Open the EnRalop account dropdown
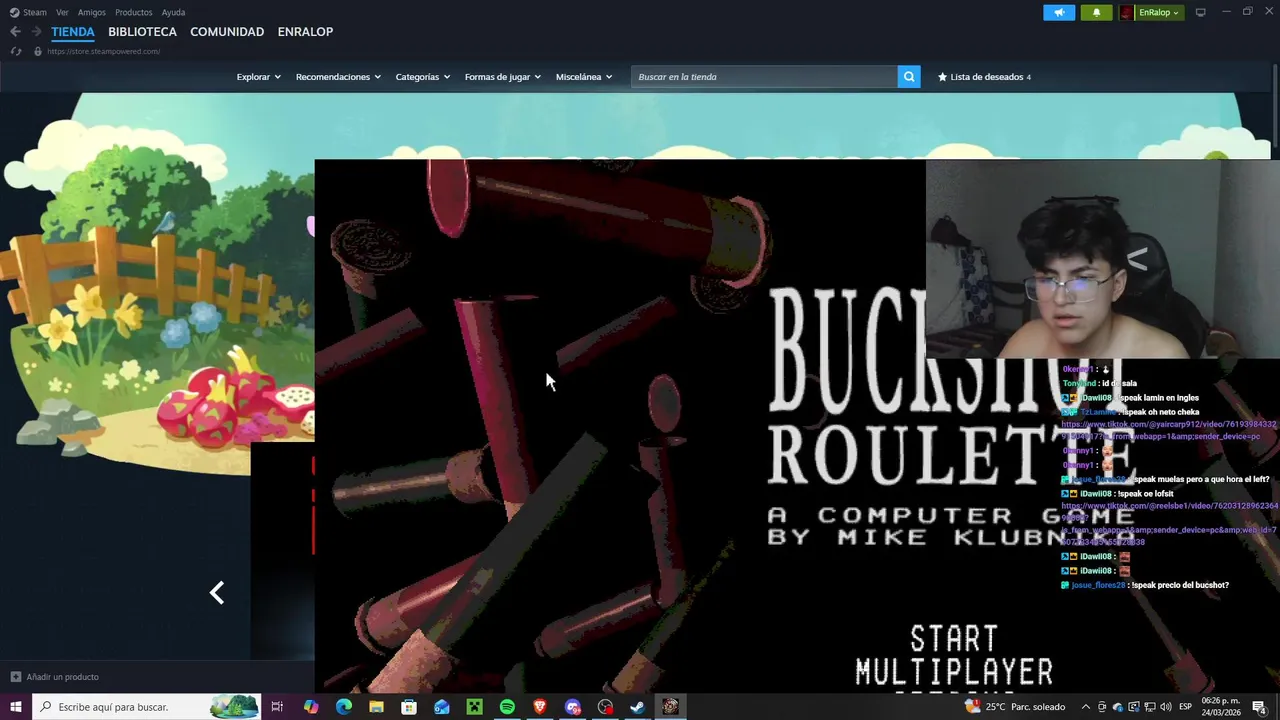 coord(1151,12)
